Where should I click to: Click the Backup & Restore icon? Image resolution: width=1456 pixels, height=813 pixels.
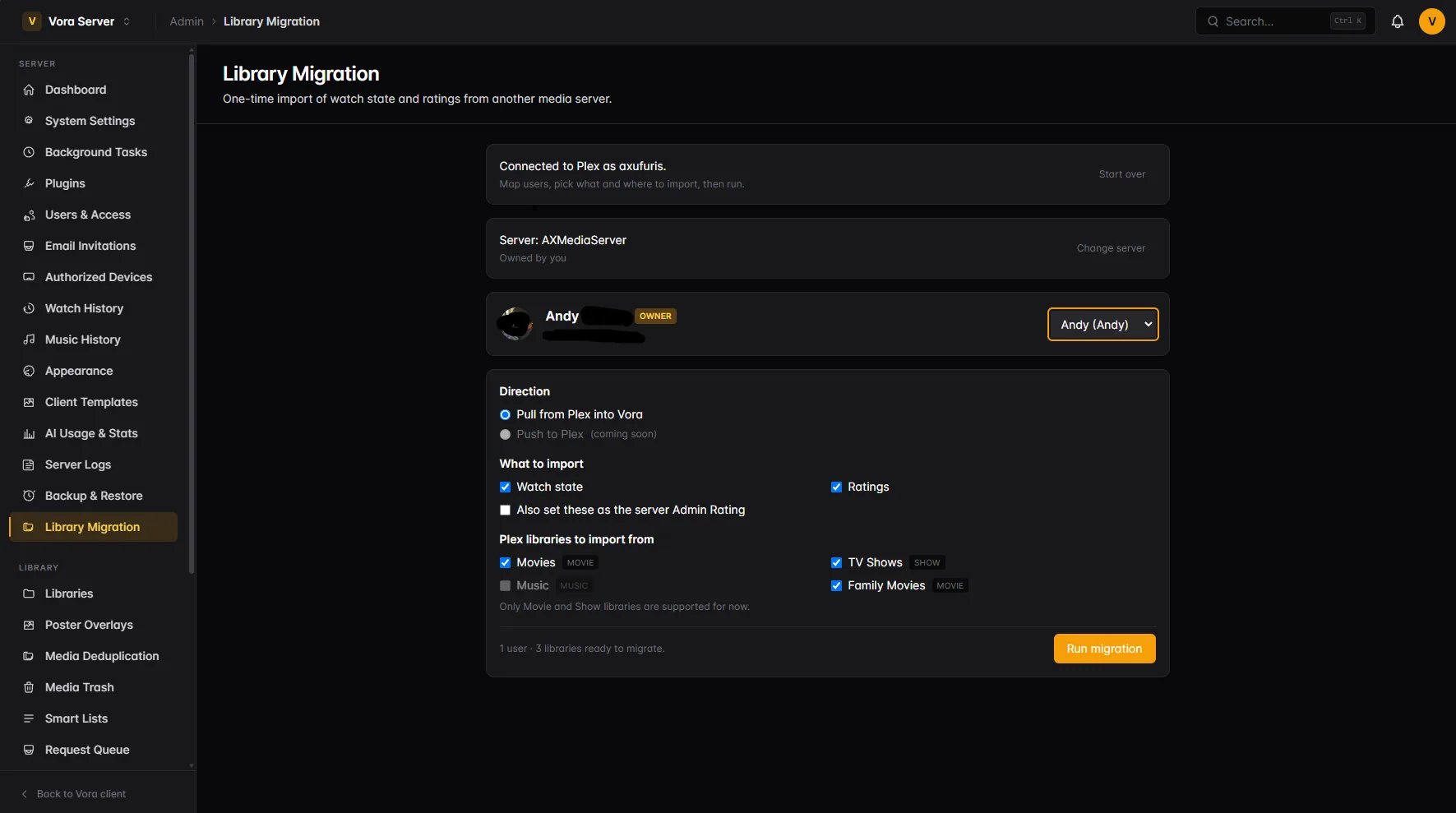29,496
